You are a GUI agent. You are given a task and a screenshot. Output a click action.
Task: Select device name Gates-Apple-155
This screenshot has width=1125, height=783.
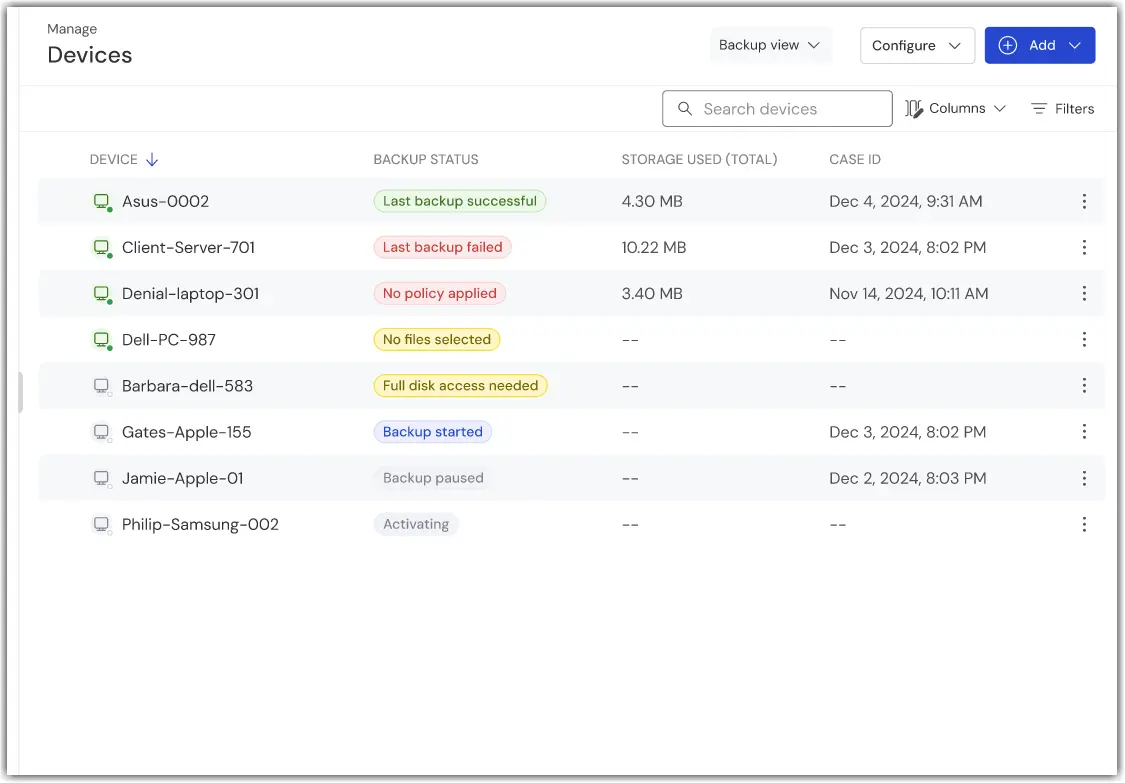pyautogui.click(x=187, y=432)
